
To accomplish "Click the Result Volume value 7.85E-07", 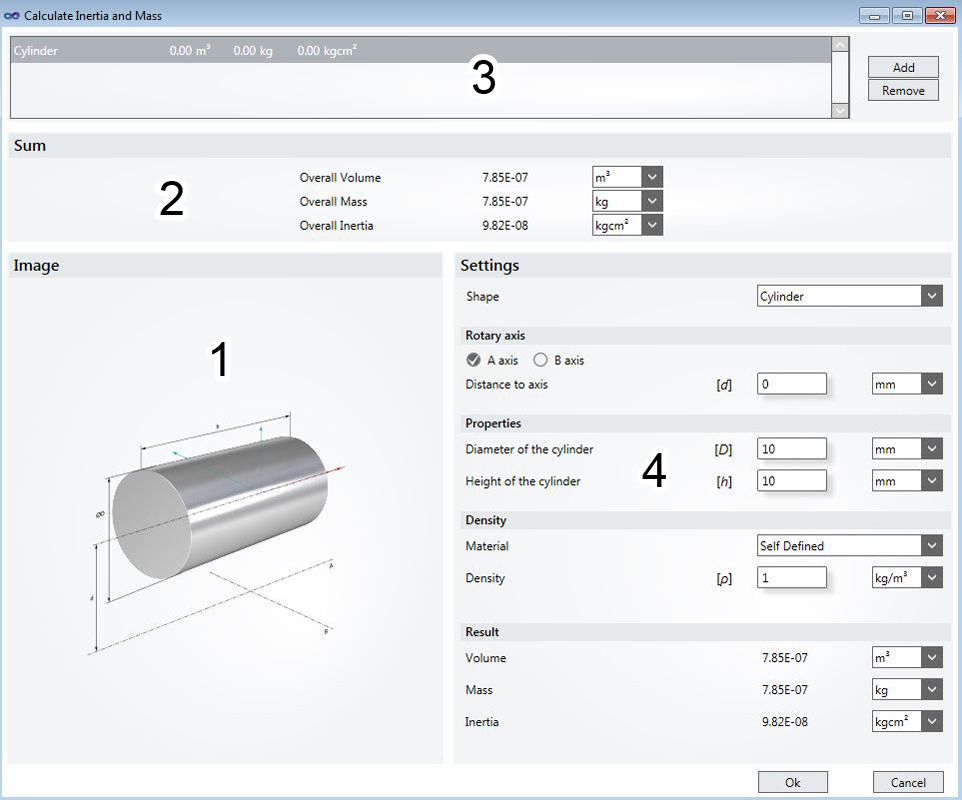I will tap(785, 658).
